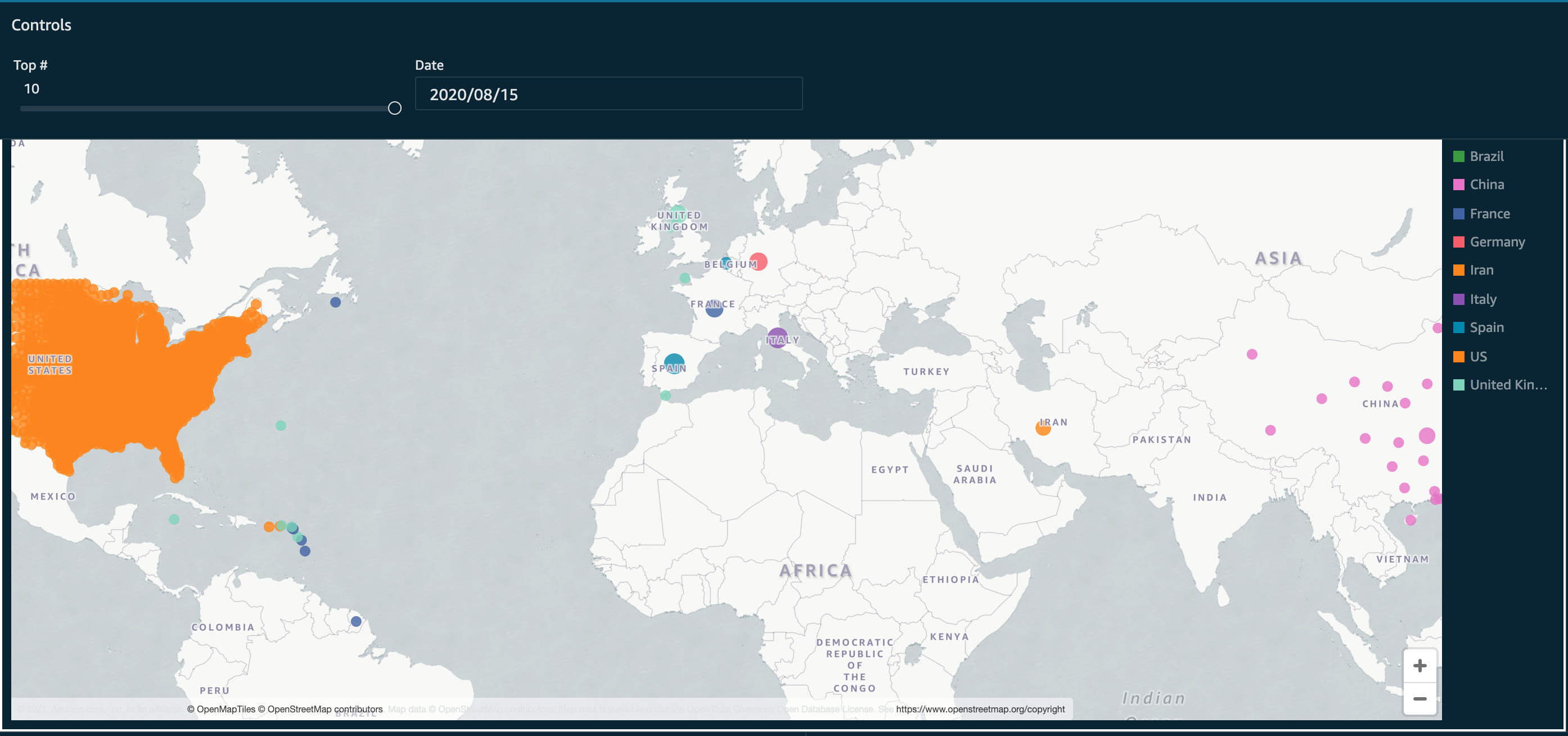
Task: Click the Spain teal map marker
Action: click(x=674, y=363)
